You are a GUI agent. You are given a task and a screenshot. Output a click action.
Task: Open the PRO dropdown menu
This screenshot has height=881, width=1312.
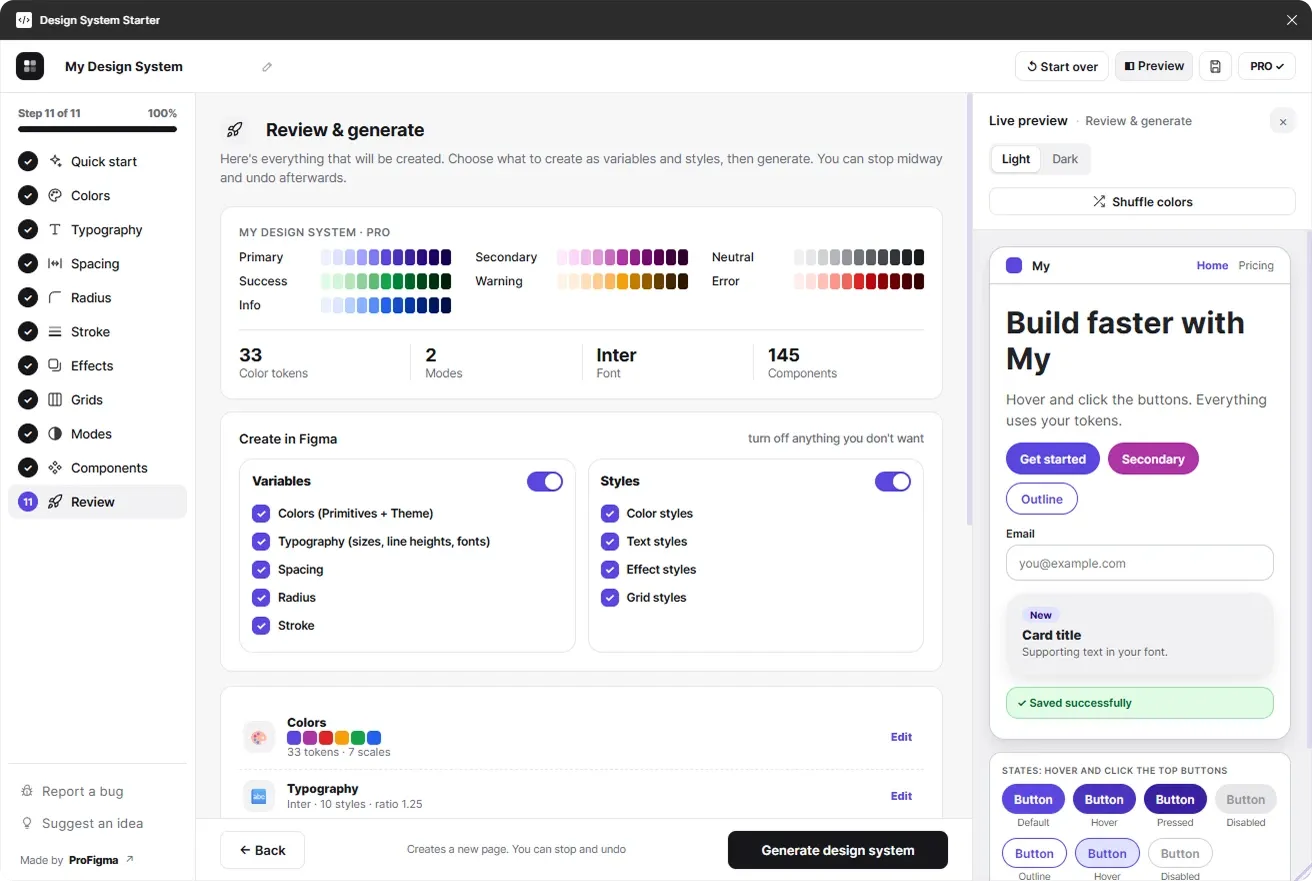click(x=1267, y=66)
